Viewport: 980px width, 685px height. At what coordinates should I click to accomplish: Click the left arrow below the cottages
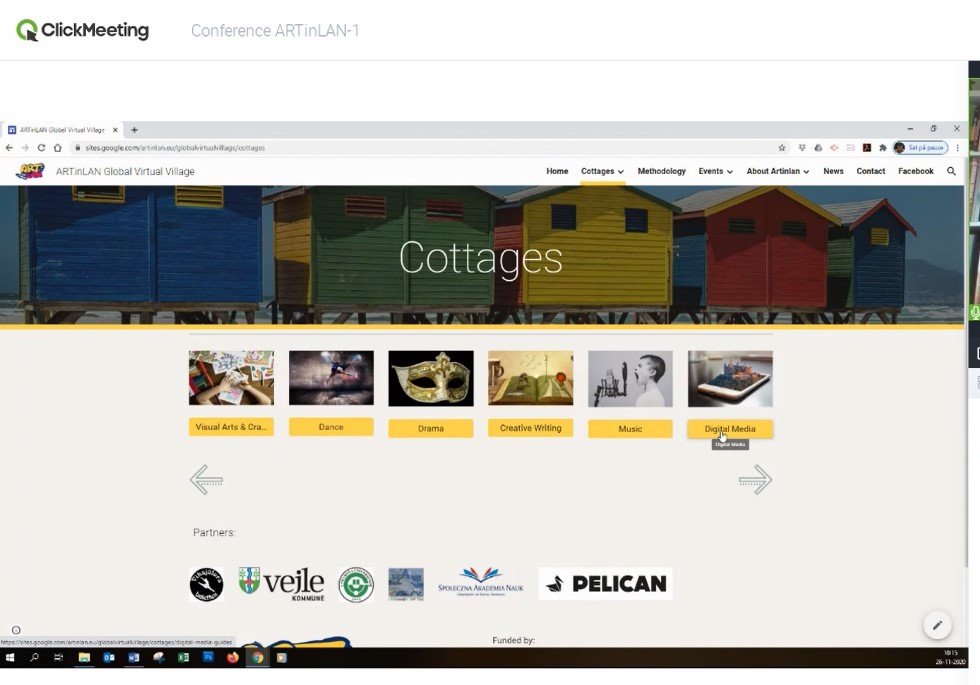[206, 480]
